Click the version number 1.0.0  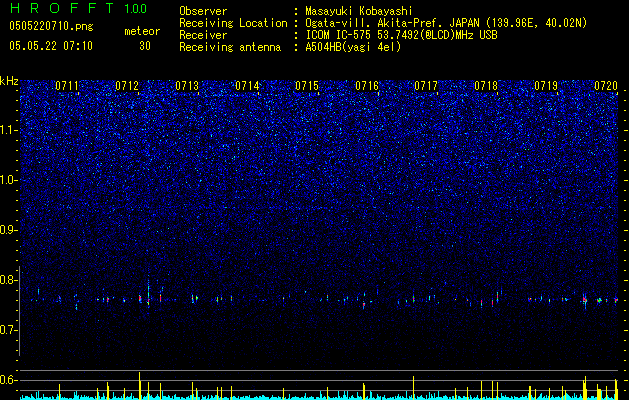click(135, 9)
